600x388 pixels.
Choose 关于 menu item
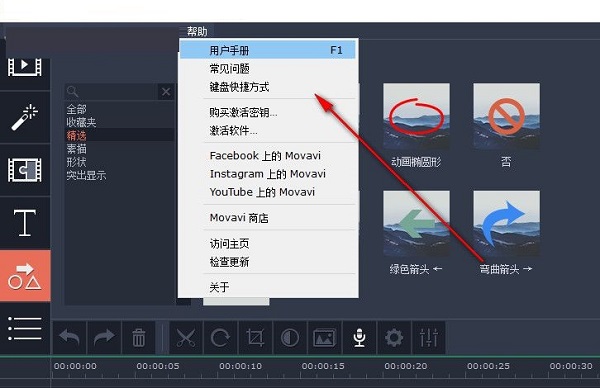coord(268,287)
